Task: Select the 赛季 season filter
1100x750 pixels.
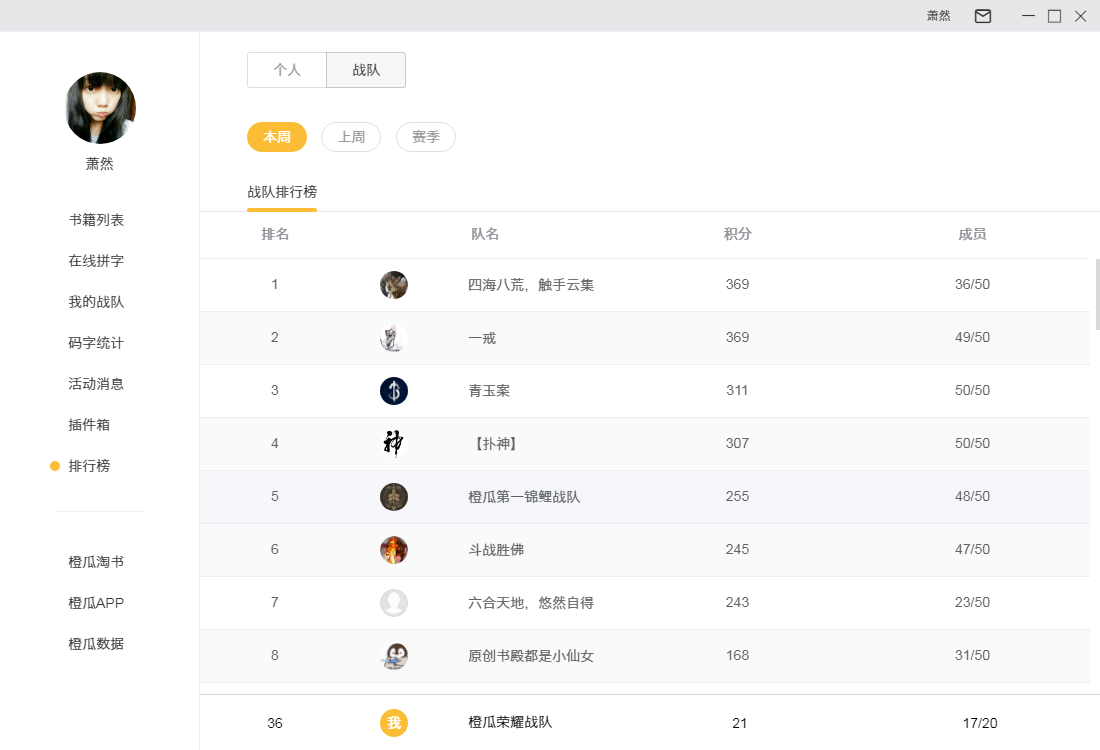Action: [426, 137]
